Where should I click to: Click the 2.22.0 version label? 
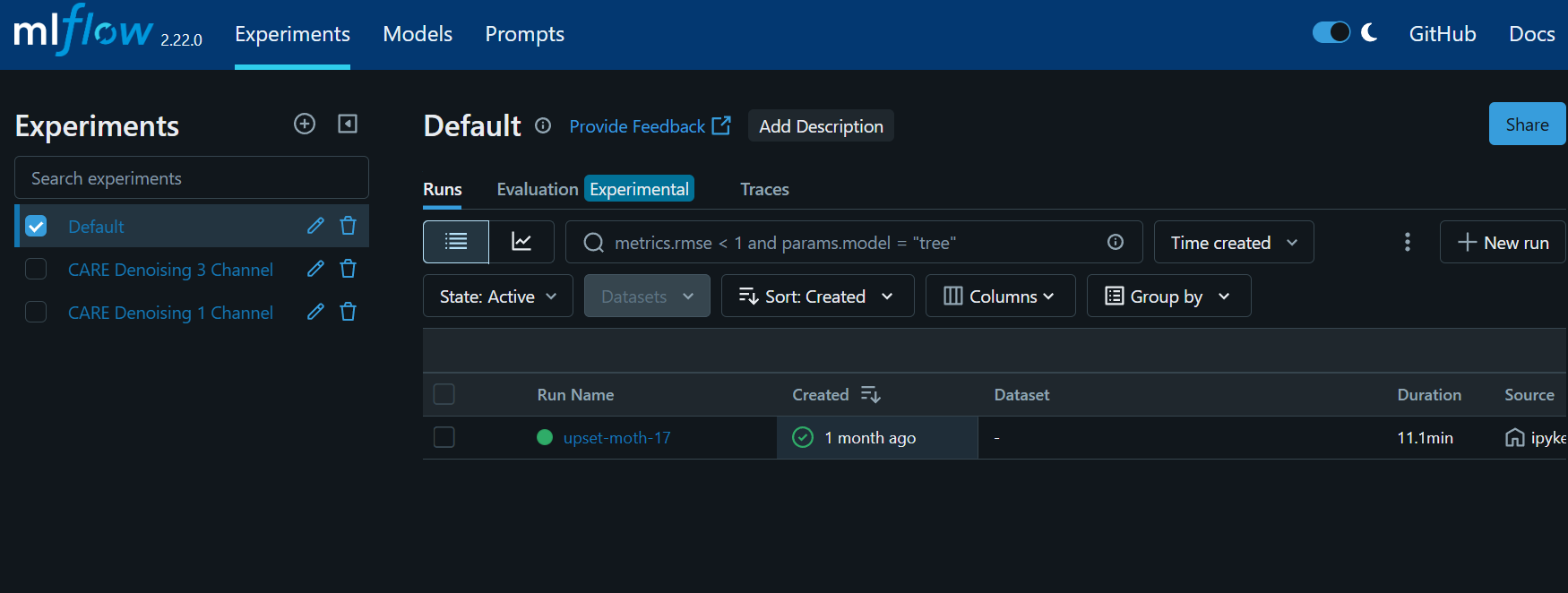point(181,39)
